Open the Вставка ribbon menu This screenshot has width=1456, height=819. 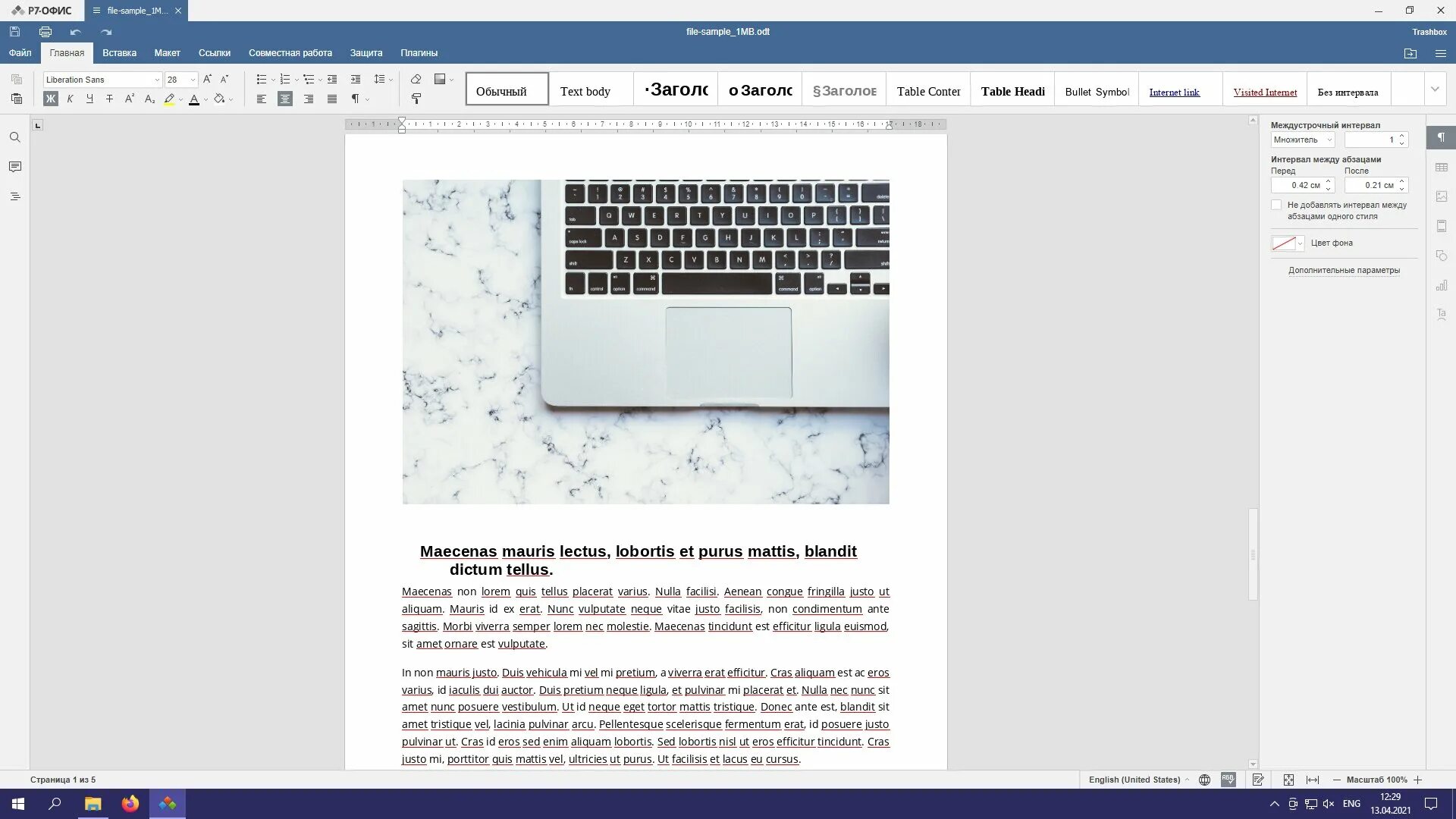pyautogui.click(x=119, y=53)
